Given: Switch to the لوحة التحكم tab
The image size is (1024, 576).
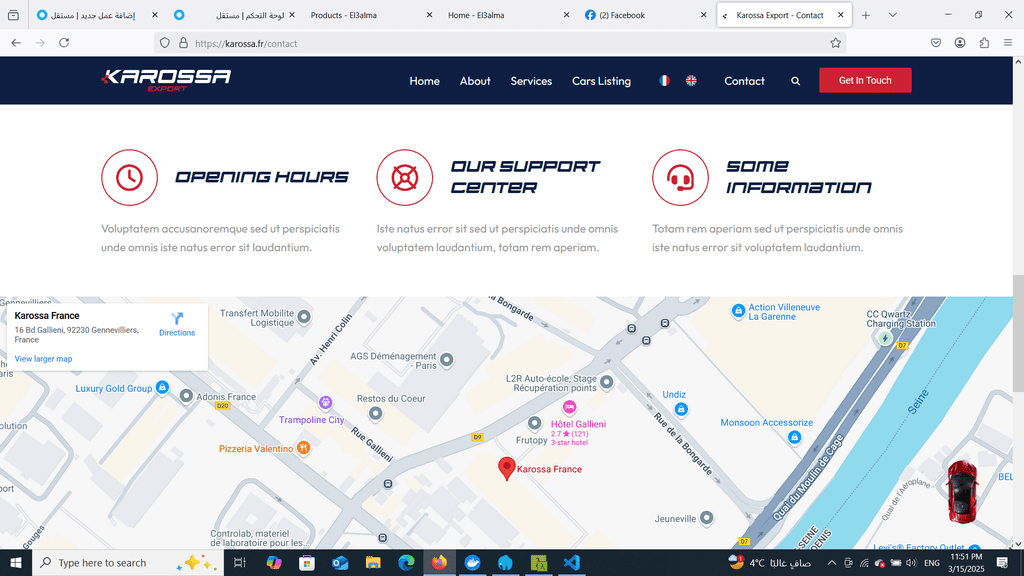Looking at the screenshot, I should click(x=233, y=15).
